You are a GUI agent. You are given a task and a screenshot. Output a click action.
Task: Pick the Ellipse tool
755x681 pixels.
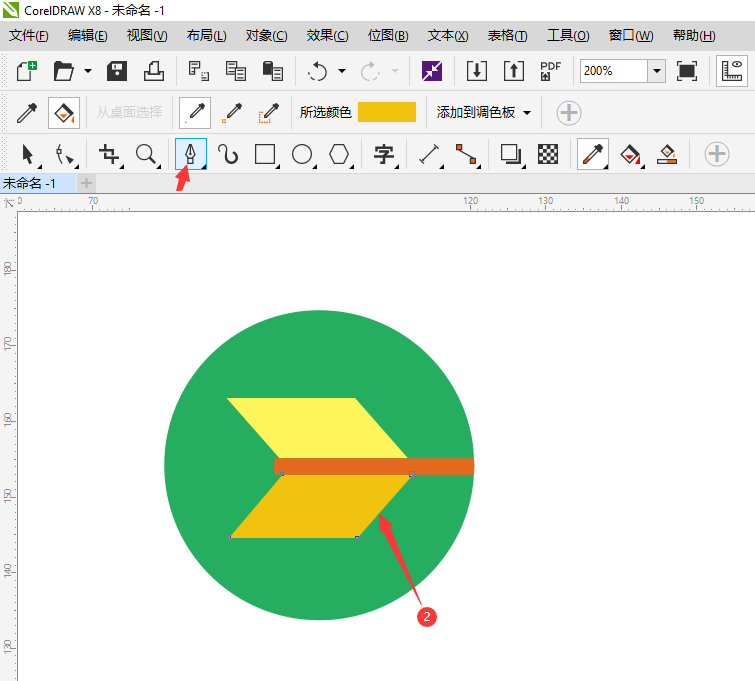point(302,154)
